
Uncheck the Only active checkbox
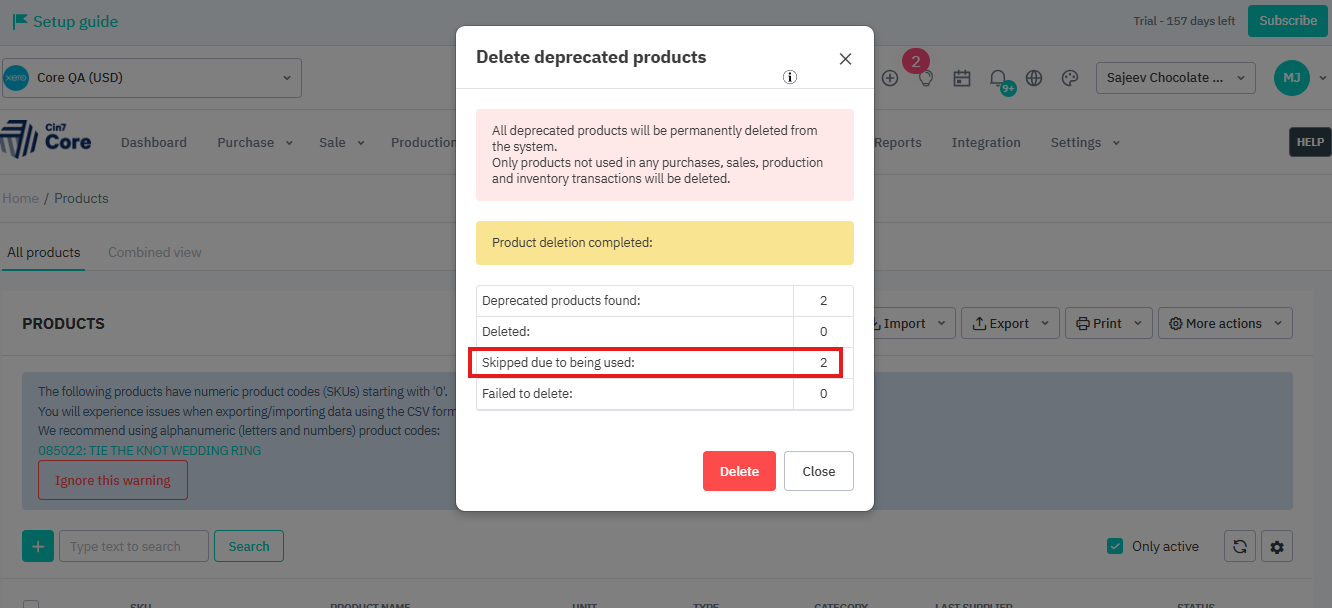click(1115, 546)
